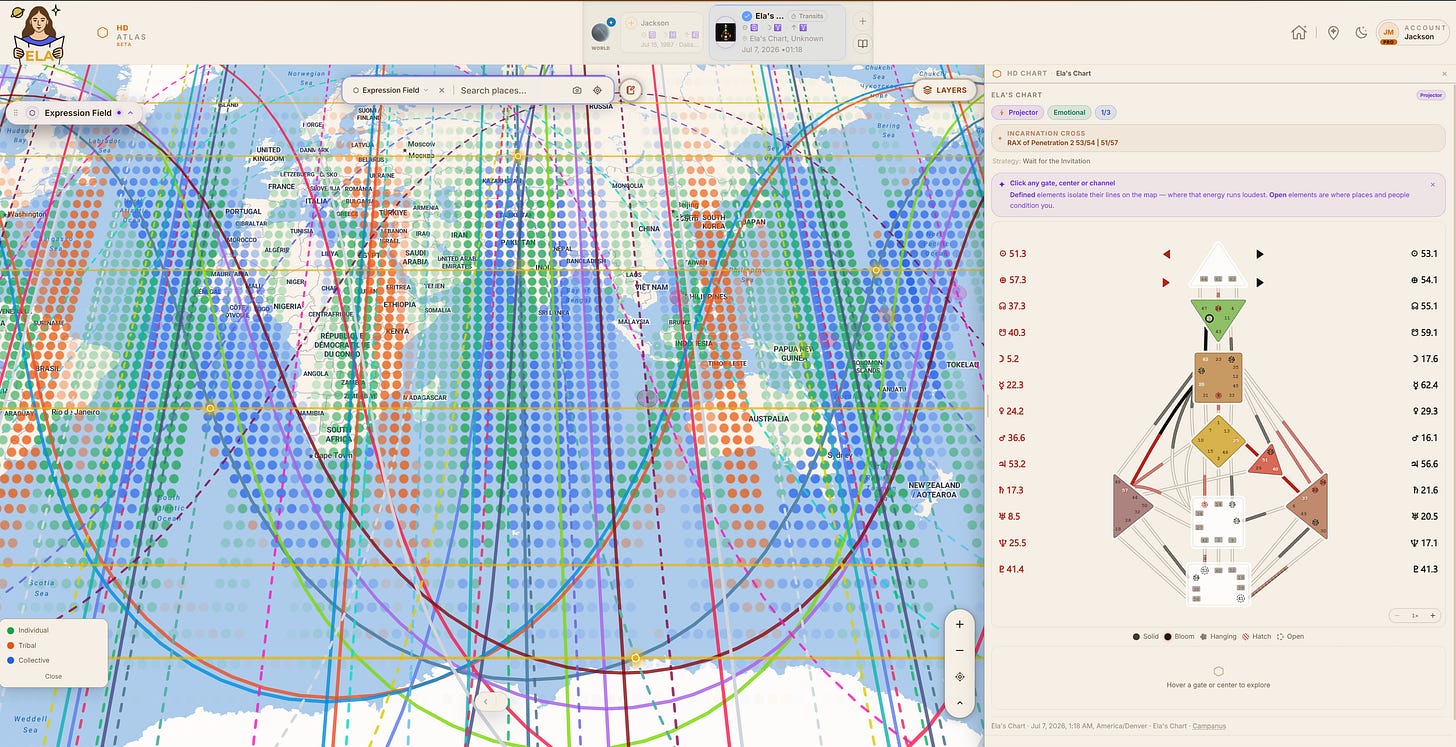Collapse the Expression Field floating panel chevron

click(130, 113)
